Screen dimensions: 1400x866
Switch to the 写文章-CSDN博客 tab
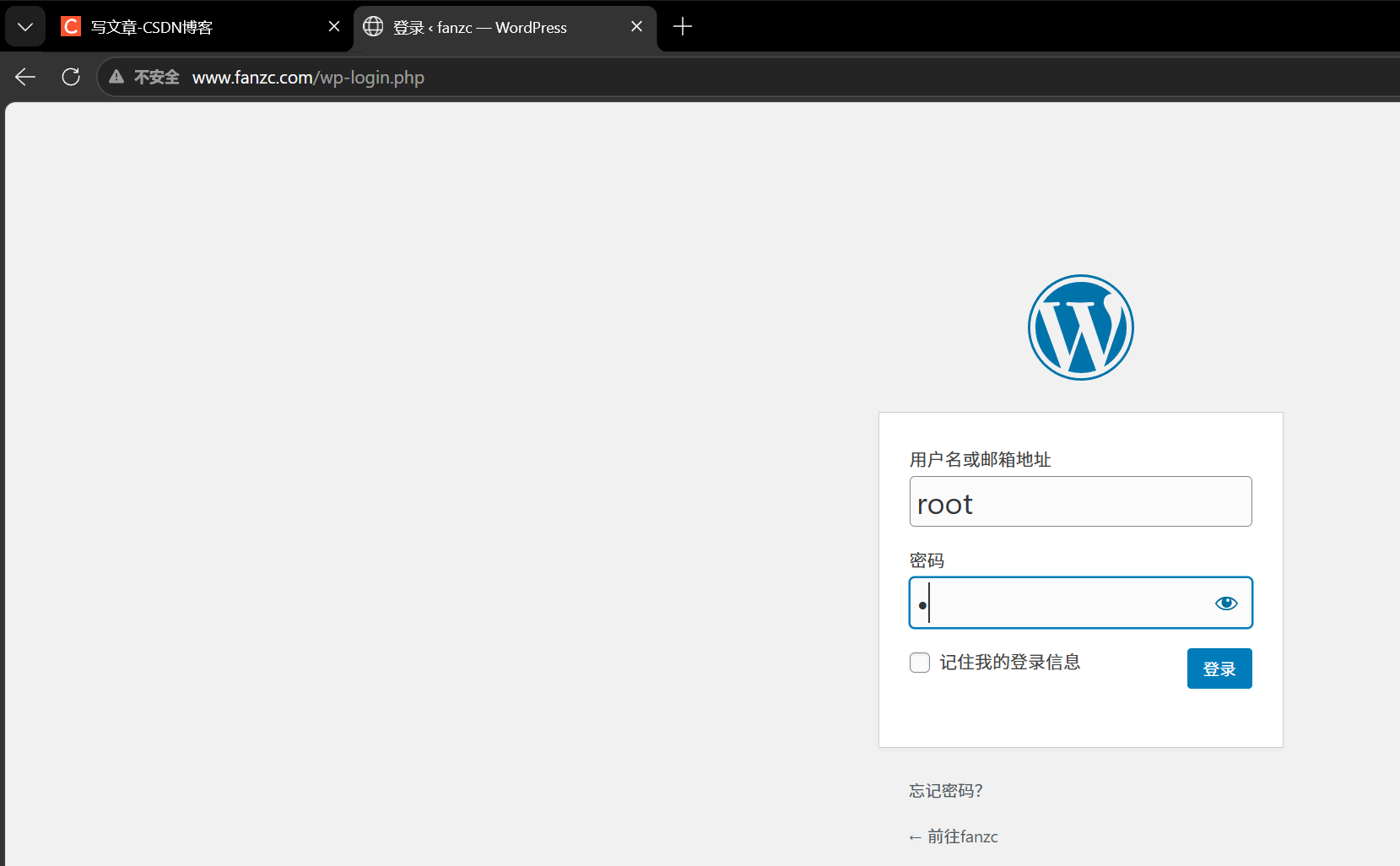click(201, 27)
